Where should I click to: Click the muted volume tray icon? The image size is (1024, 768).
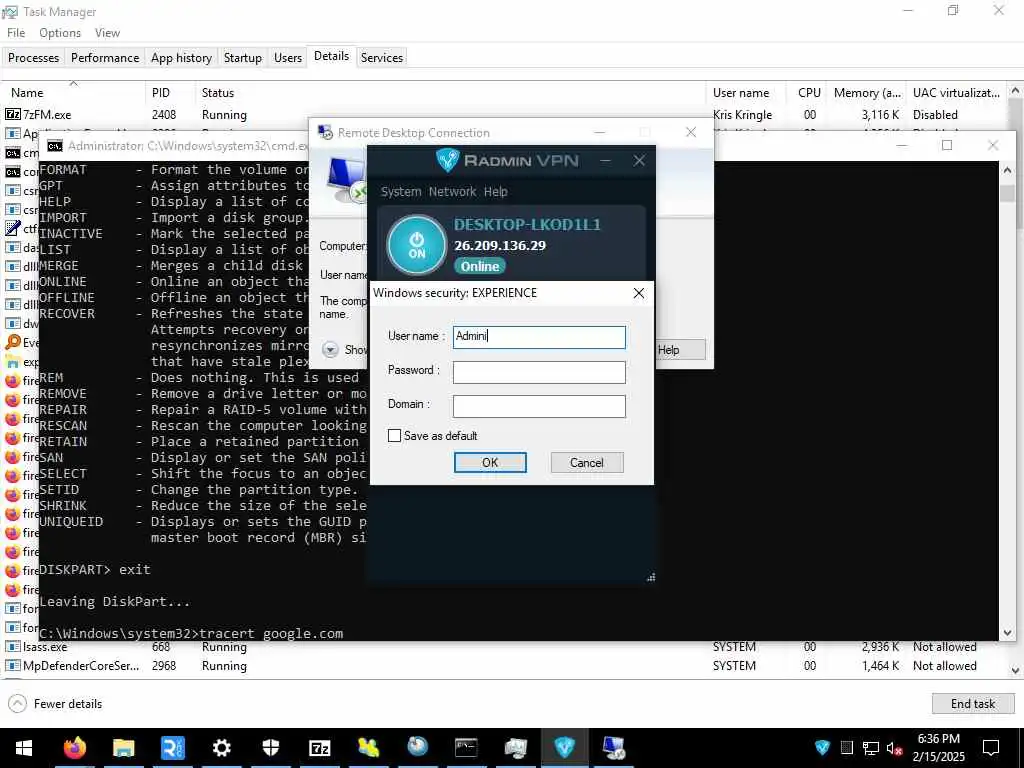[894, 748]
